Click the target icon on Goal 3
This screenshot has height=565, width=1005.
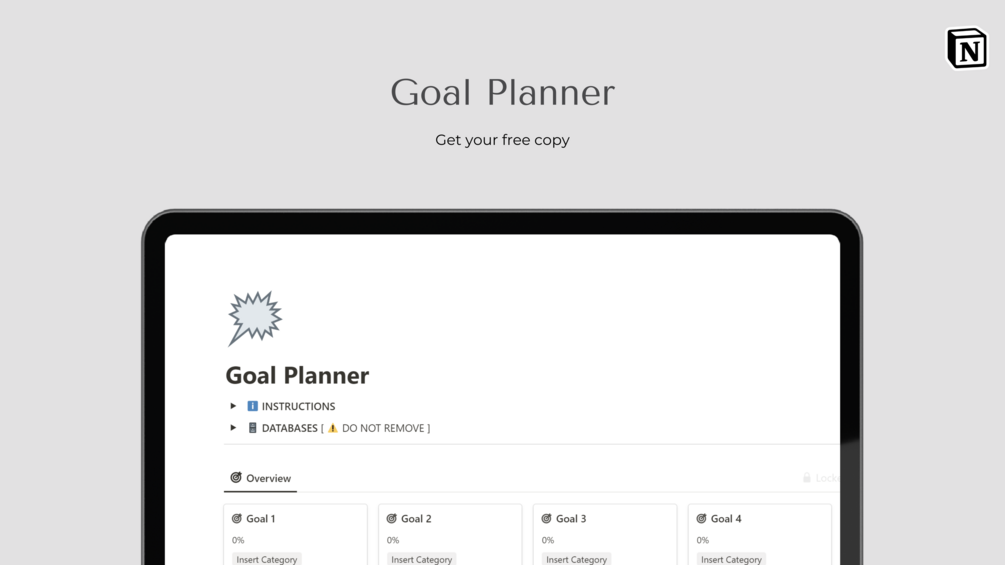pyautogui.click(x=547, y=518)
